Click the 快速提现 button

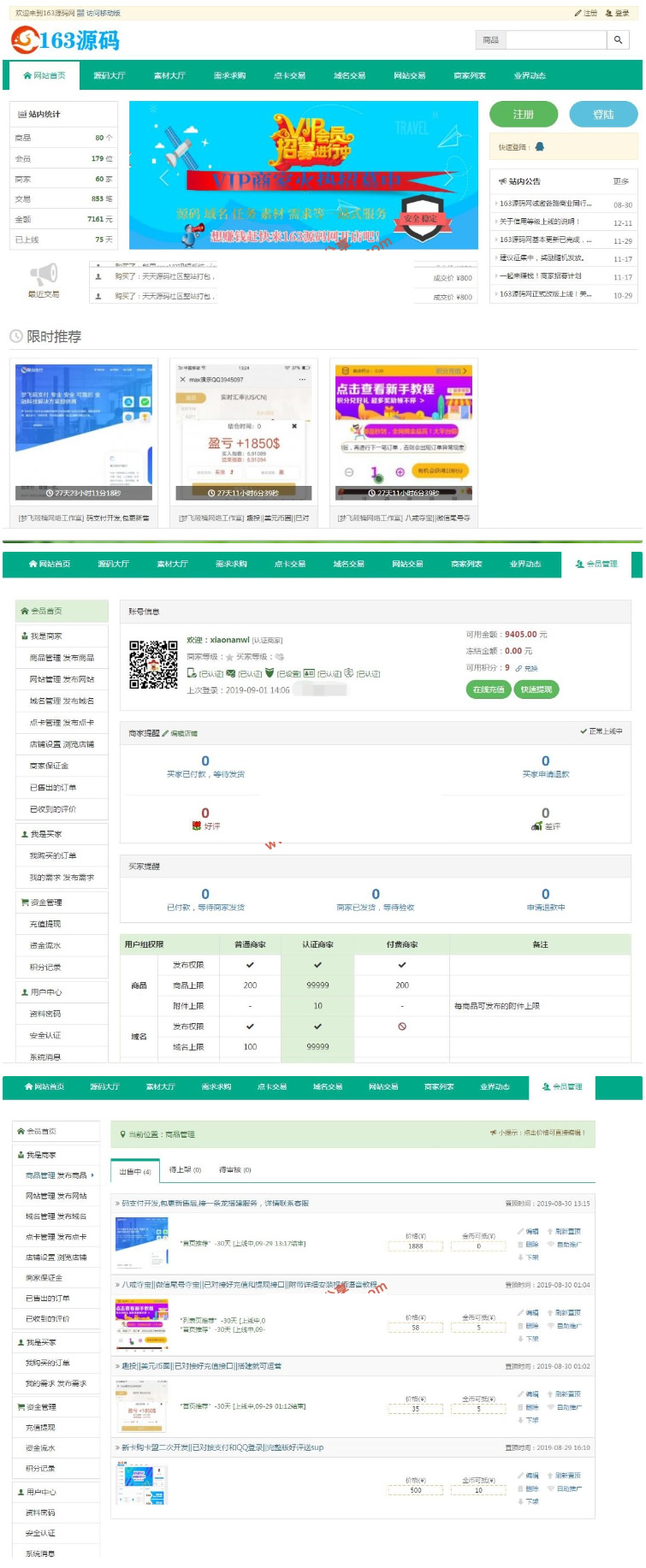(536, 689)
